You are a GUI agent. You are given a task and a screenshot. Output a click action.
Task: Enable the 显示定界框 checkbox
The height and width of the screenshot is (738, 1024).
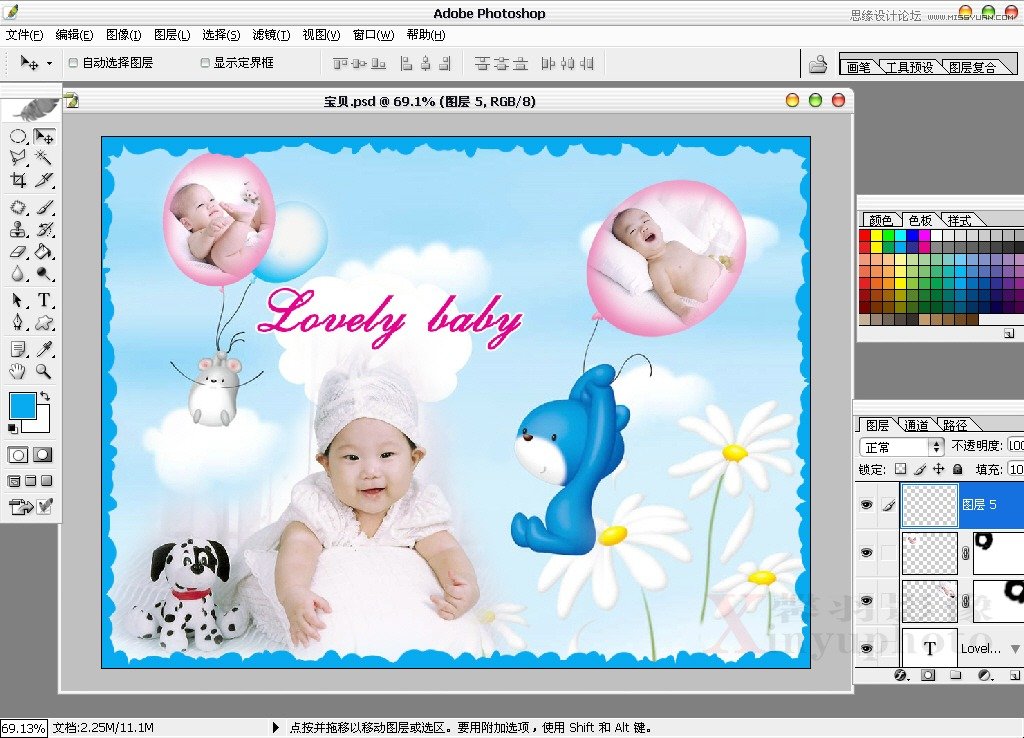click(205, 63)
